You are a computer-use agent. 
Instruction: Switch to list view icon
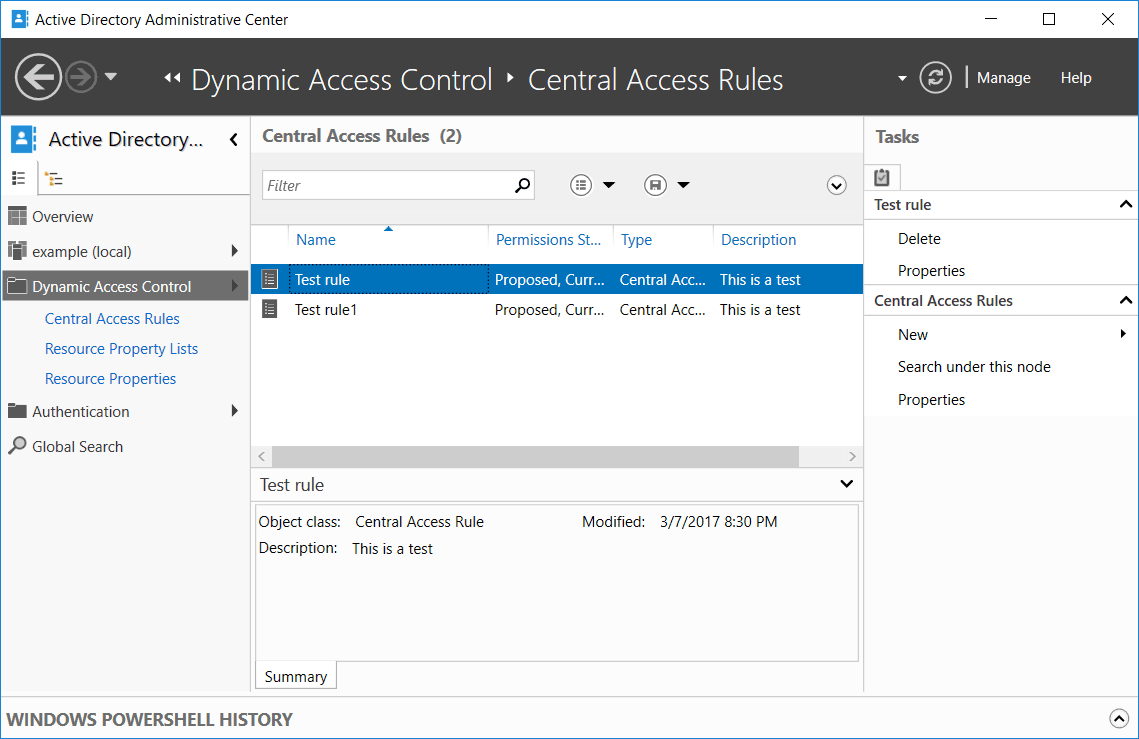pos(19,178)
